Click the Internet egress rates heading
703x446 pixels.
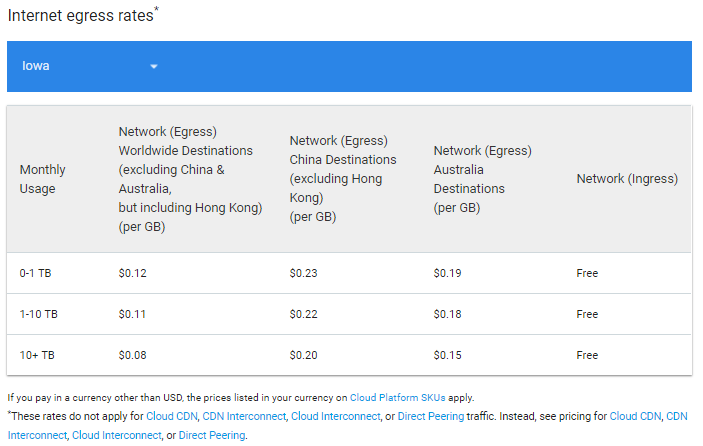tap(83, 15)
